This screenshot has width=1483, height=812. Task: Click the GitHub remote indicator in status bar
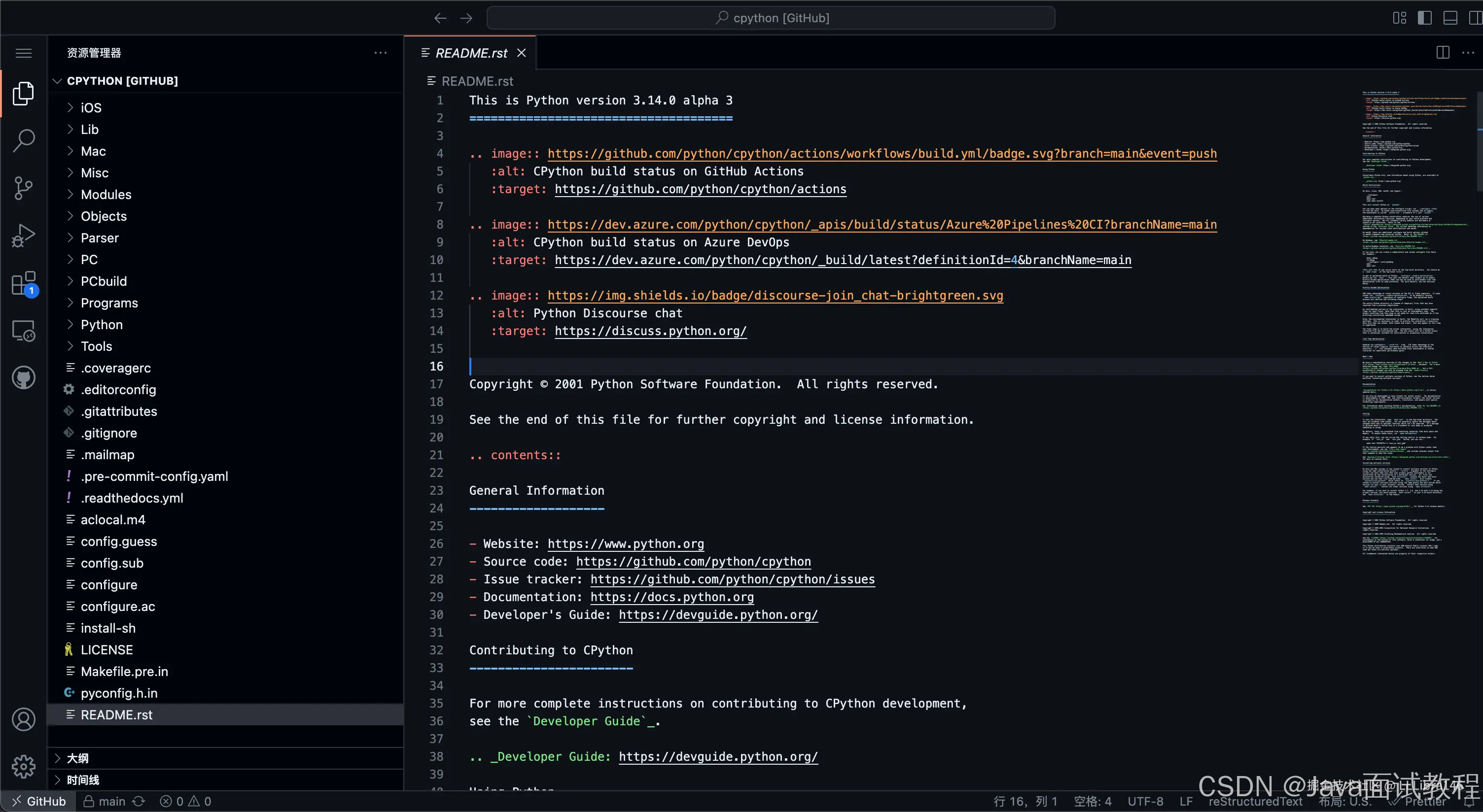point(38,801)
